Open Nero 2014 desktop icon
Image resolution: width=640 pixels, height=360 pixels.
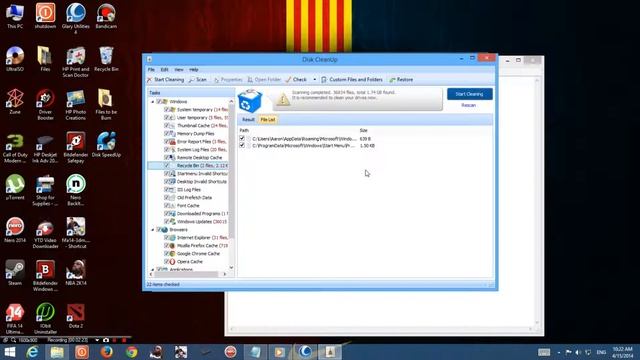[15, 230]
